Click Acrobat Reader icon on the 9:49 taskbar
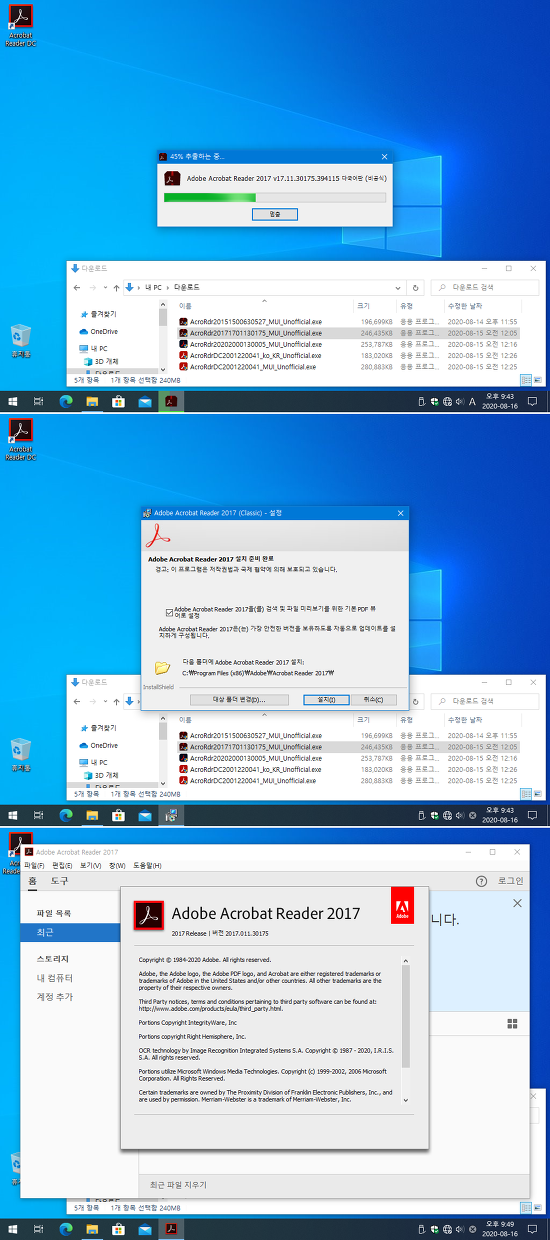The image size is (550, 1240). click(x=171, y=1229)
